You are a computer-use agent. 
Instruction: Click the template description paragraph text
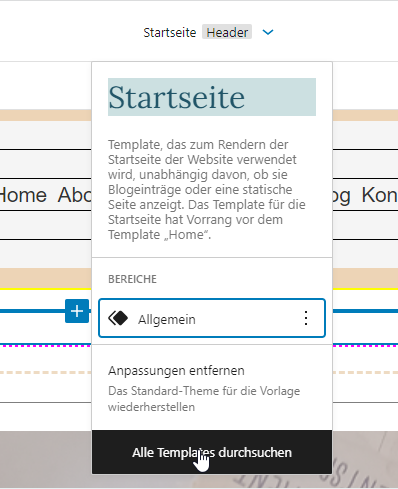tap(207, 189)
